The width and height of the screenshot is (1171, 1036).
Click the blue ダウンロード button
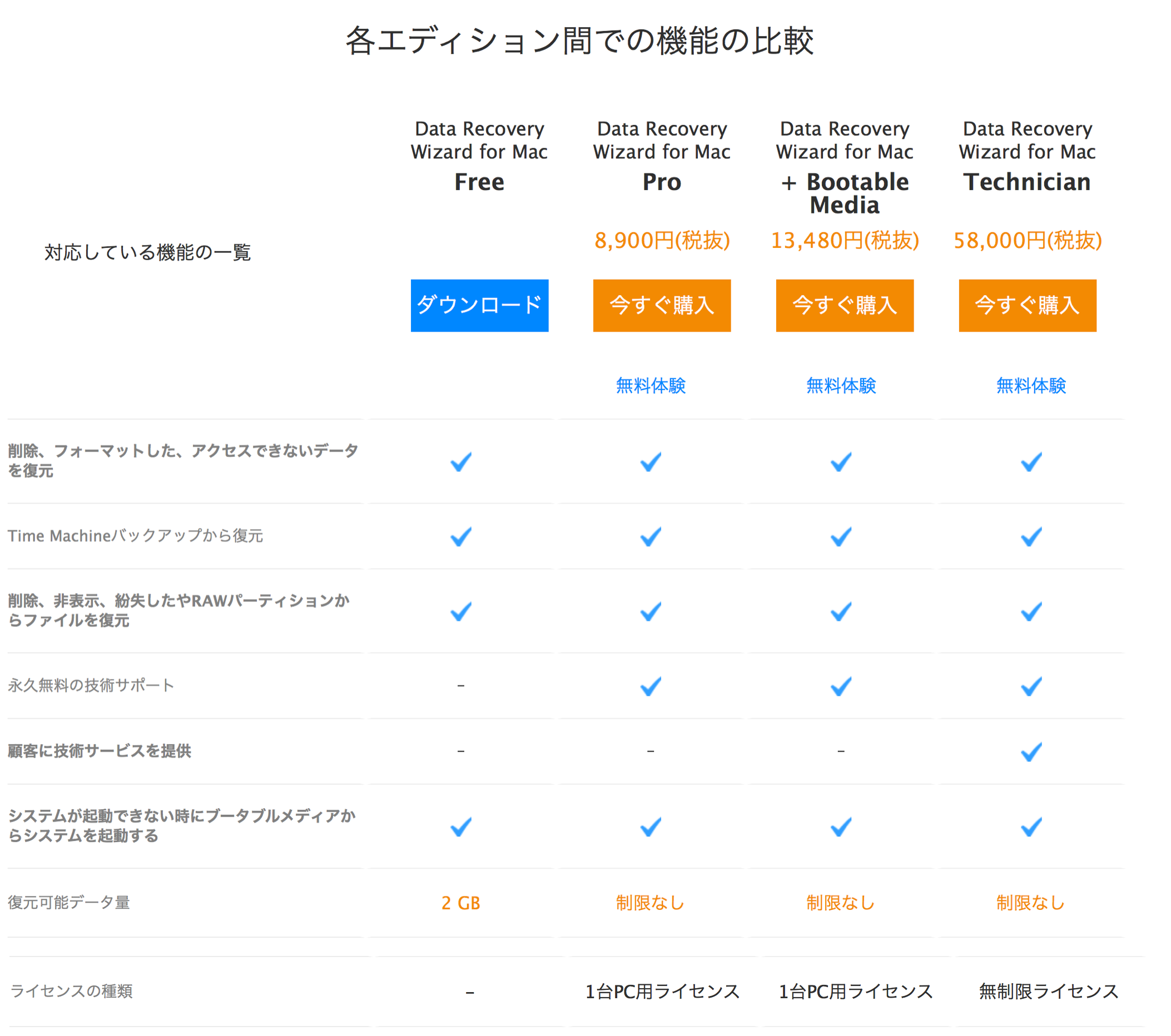tap(479, 305)
